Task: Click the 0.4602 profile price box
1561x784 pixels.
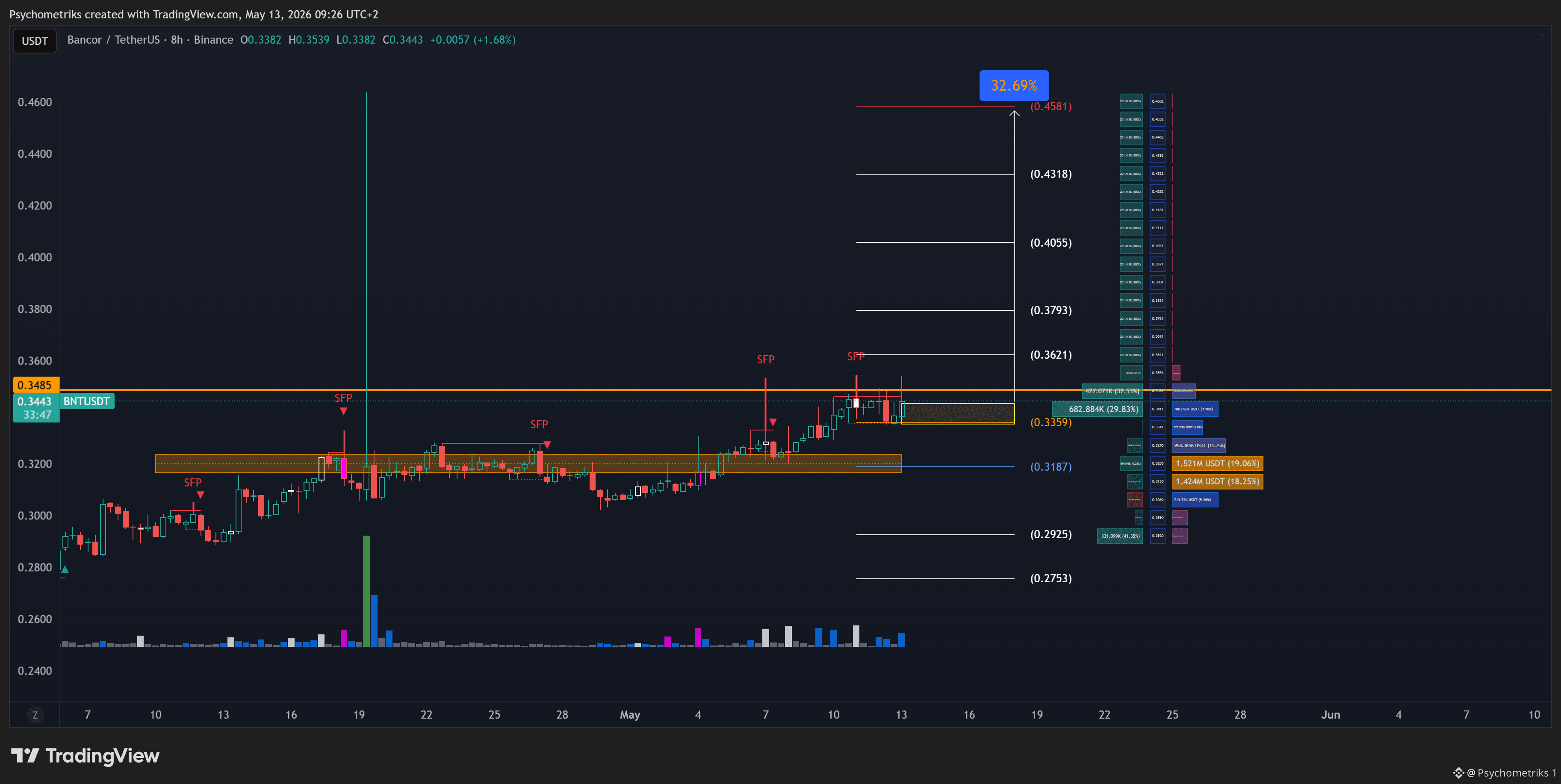Action: (x=1157, y=101)
